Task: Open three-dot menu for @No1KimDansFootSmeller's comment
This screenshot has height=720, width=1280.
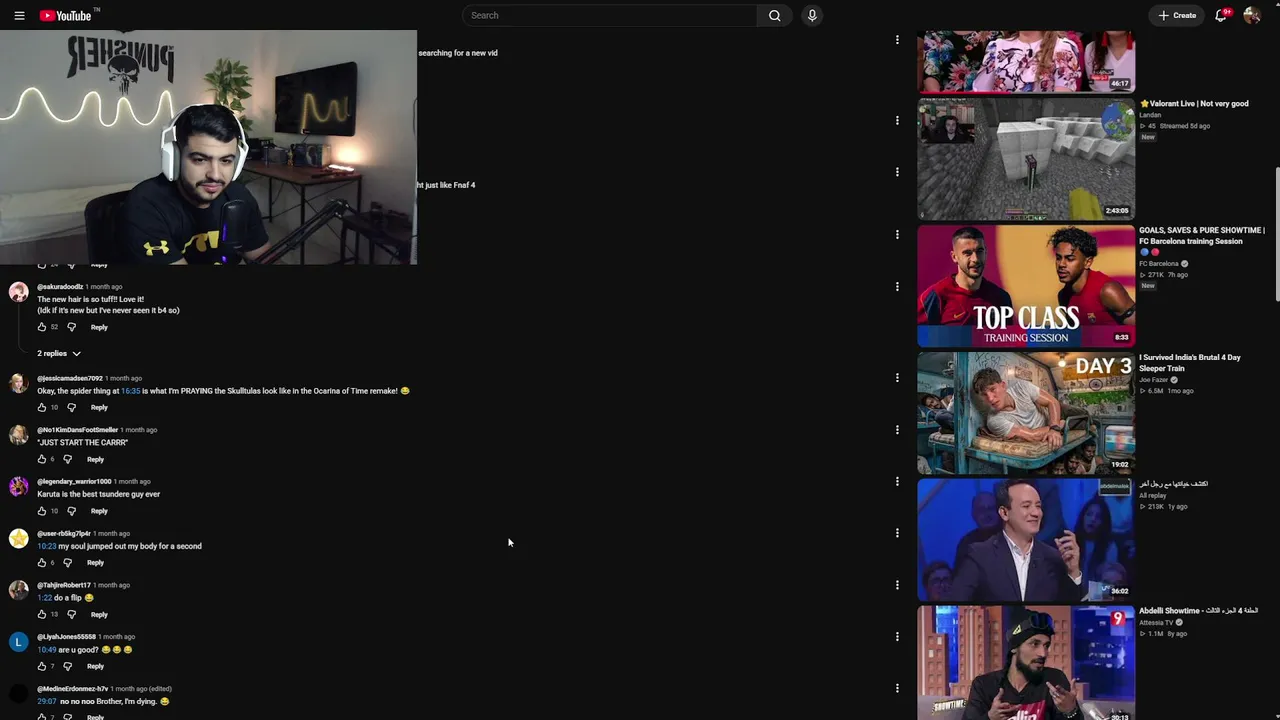Action: point(897,430)
